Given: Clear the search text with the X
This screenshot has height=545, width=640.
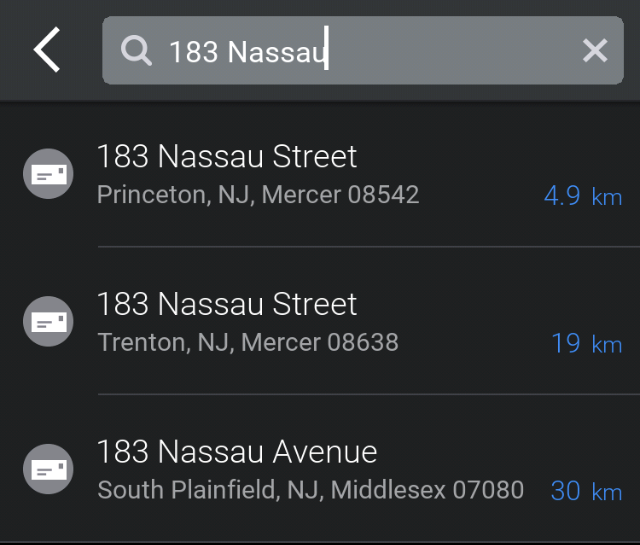Looking at the screenshot, I should point(595,50).
